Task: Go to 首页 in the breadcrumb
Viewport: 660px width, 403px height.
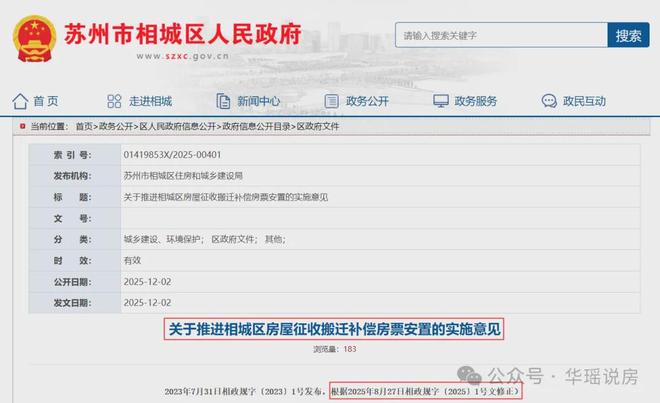Action: [84, 126]
